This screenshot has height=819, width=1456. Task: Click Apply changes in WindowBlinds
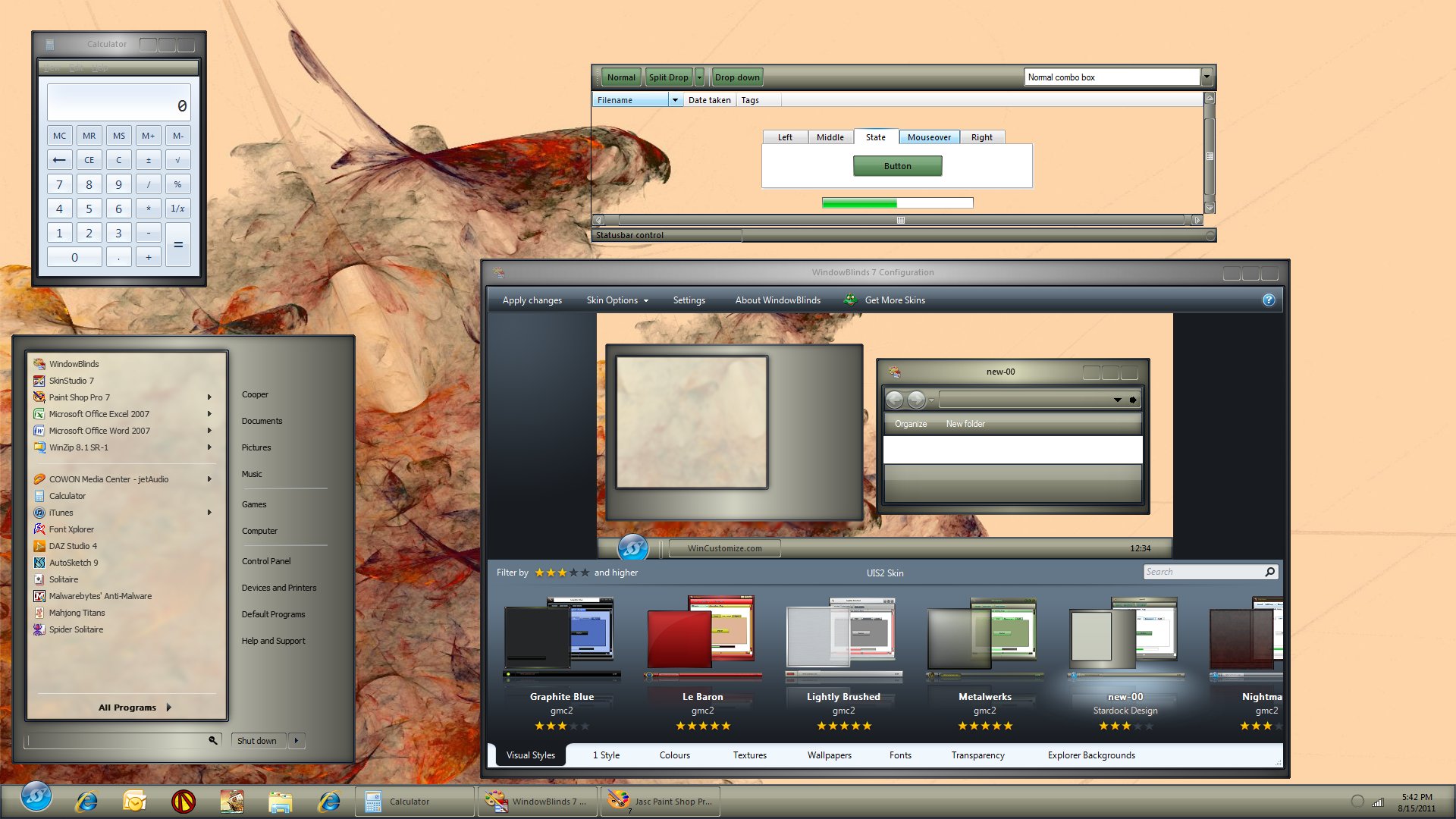[x=532, y=300]
